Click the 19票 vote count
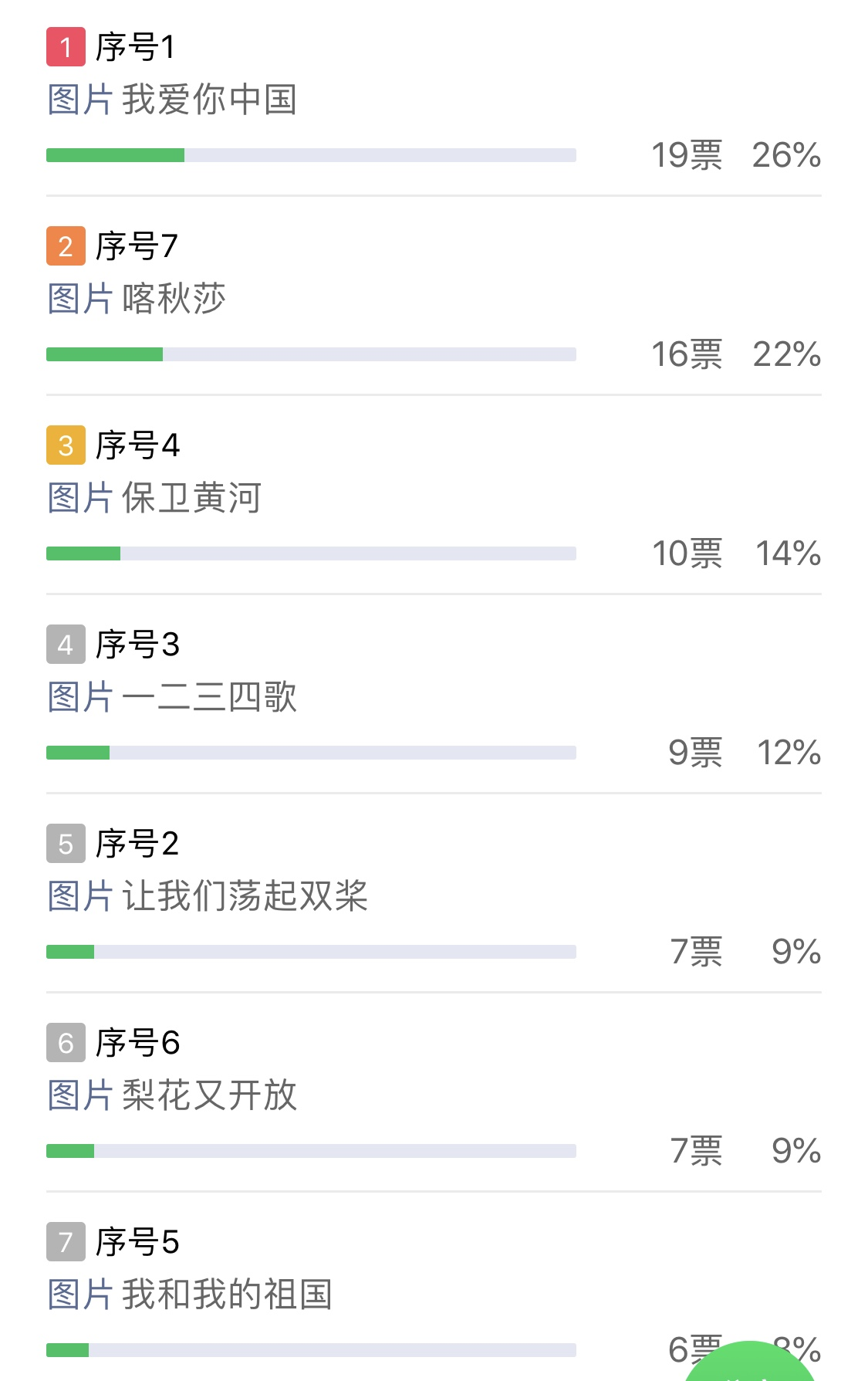The height and width of the screenshot is (1381, 868). (687, 155)
